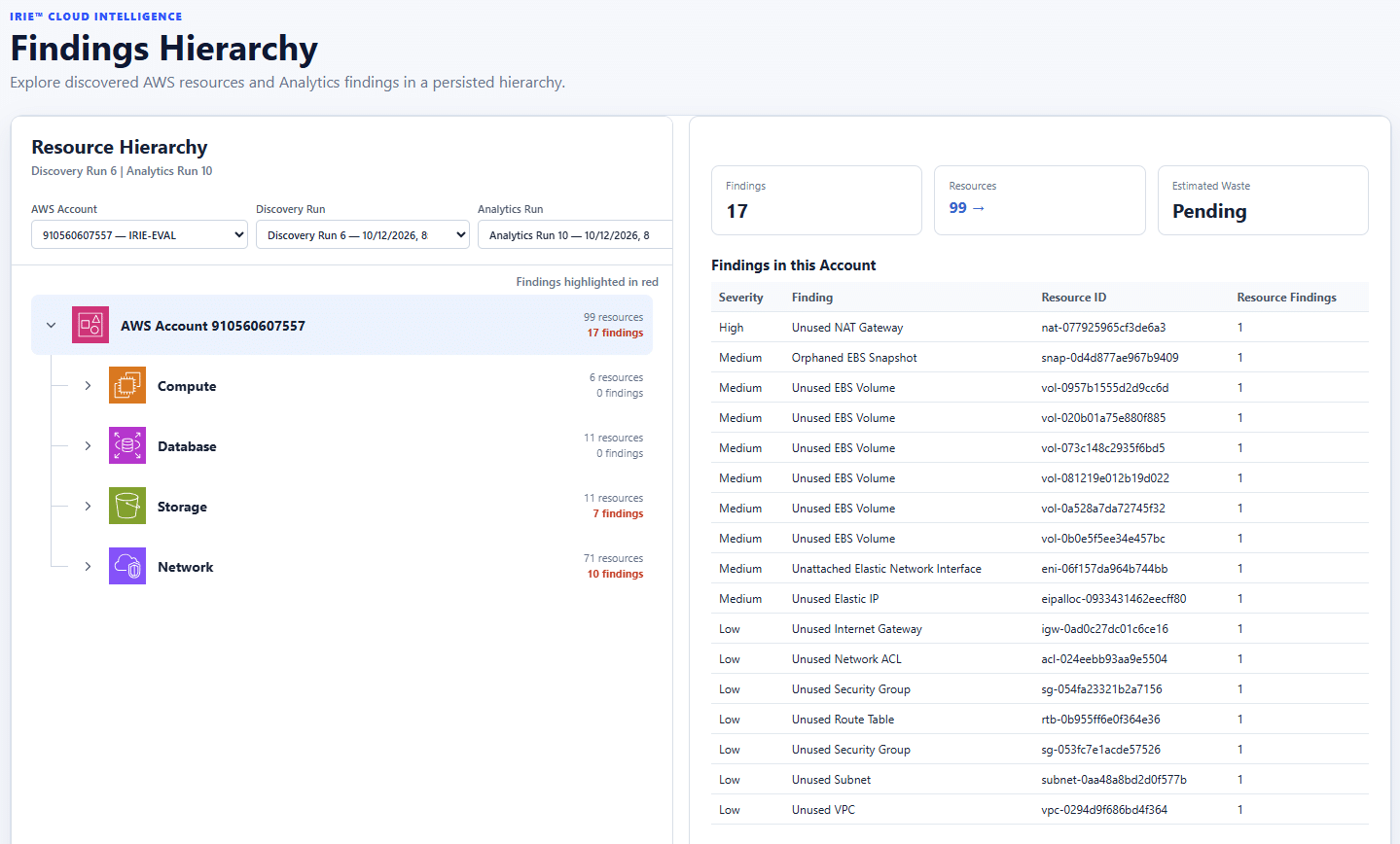Click resource ID sg-053fc7e1acde57526
Screen dimensions: 1400x844
[1100, 750]
